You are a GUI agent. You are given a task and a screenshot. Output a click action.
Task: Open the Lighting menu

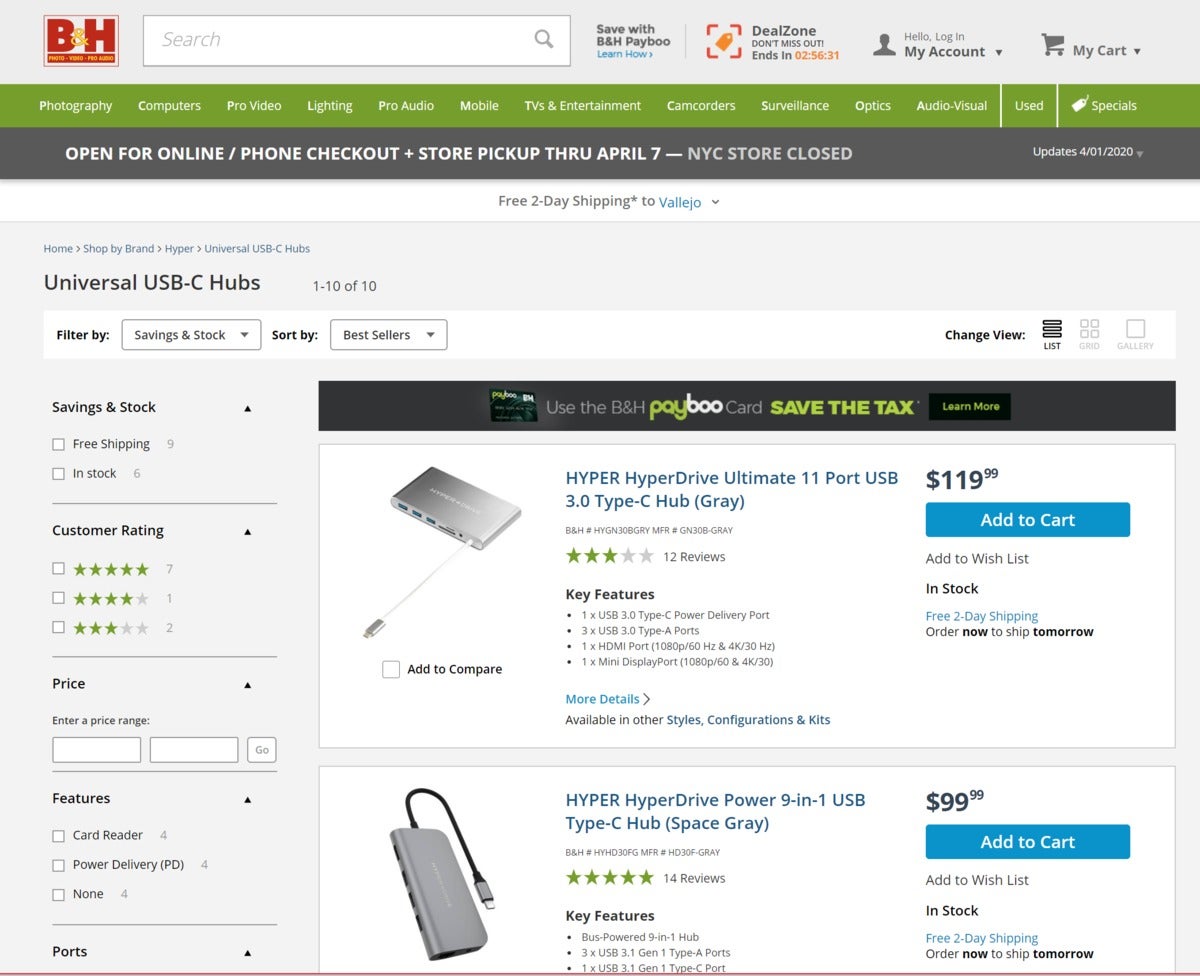pos(330,105)
